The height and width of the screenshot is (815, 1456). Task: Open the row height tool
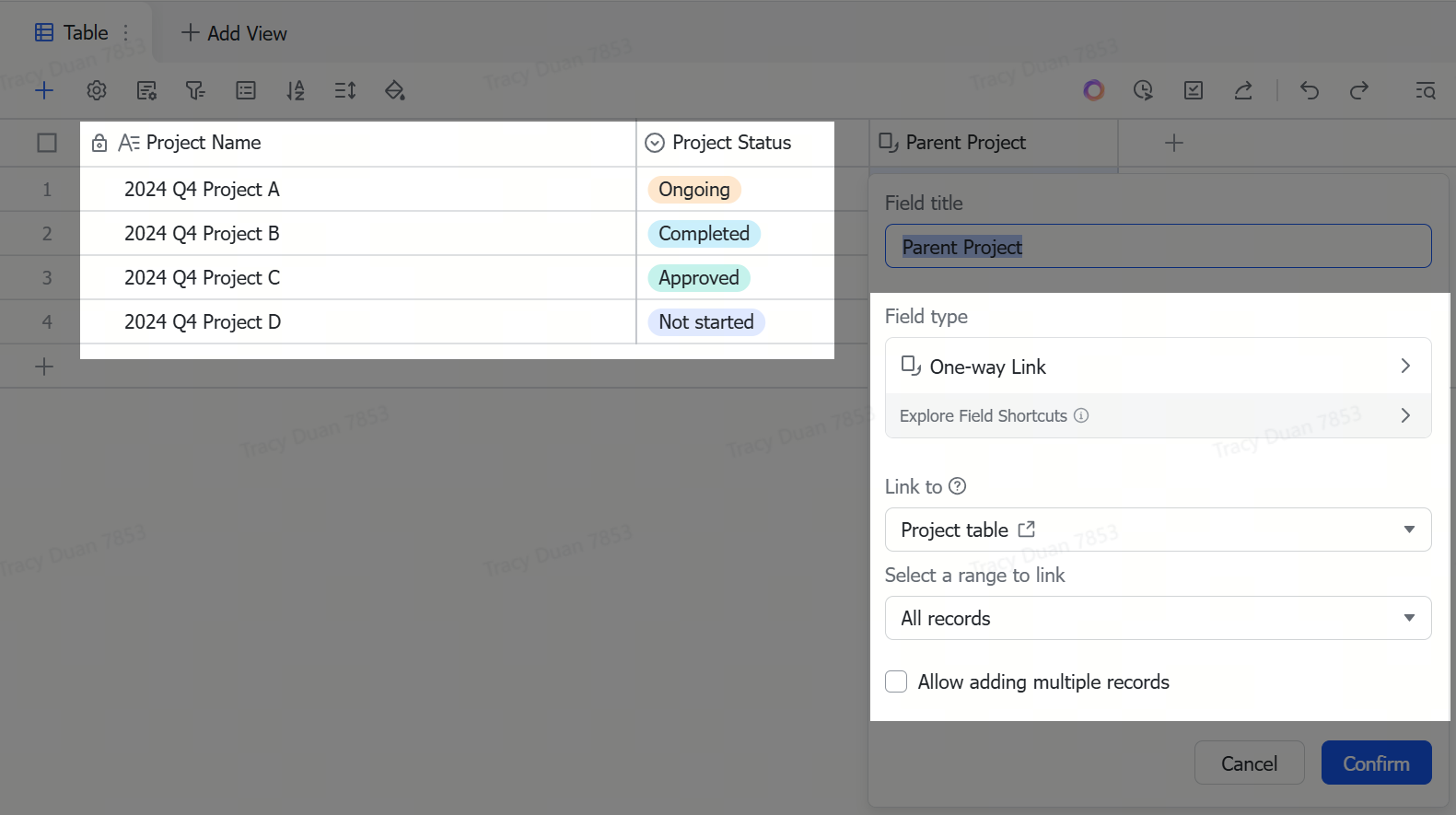point(345,90)
